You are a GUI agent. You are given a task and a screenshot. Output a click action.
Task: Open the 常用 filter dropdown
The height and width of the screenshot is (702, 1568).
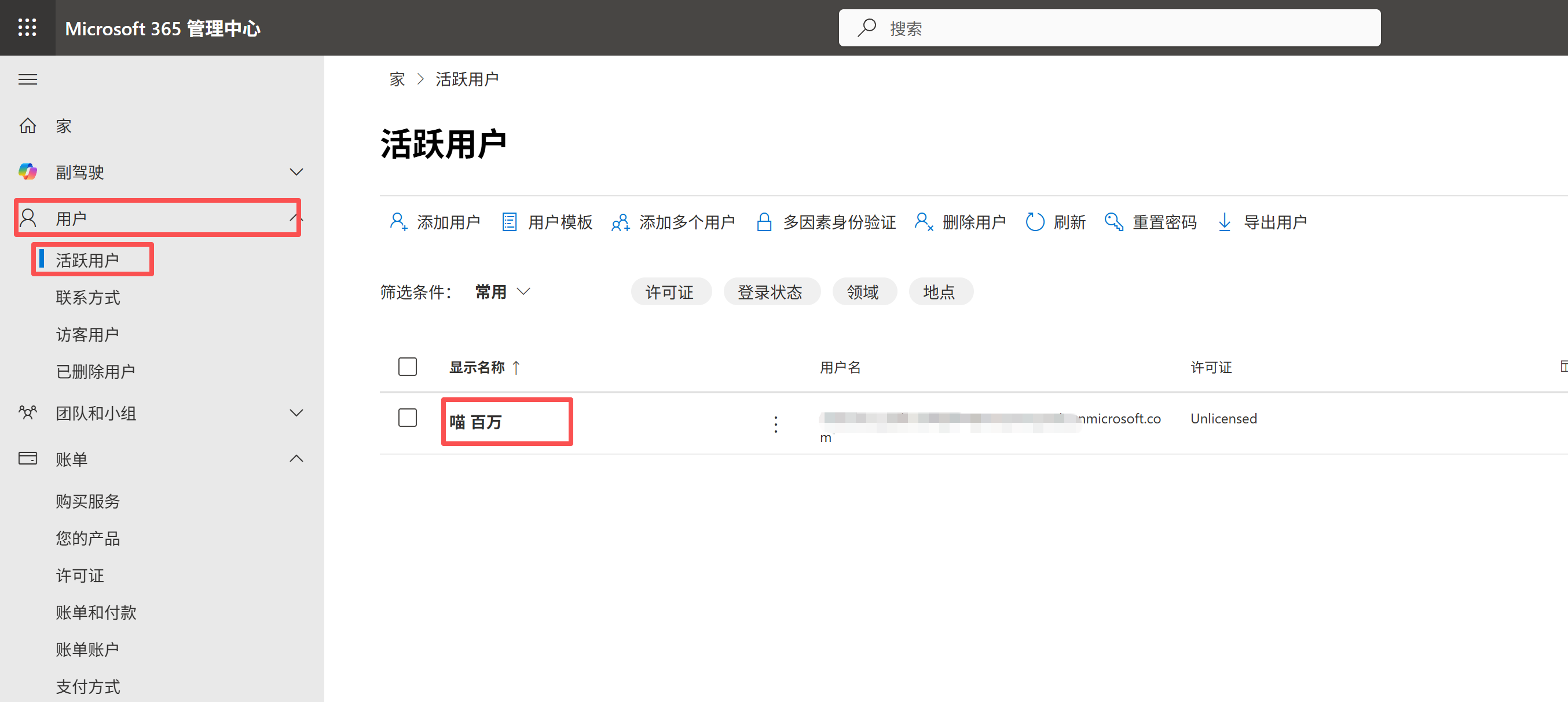pyautogui.click(x=503, y=292)
